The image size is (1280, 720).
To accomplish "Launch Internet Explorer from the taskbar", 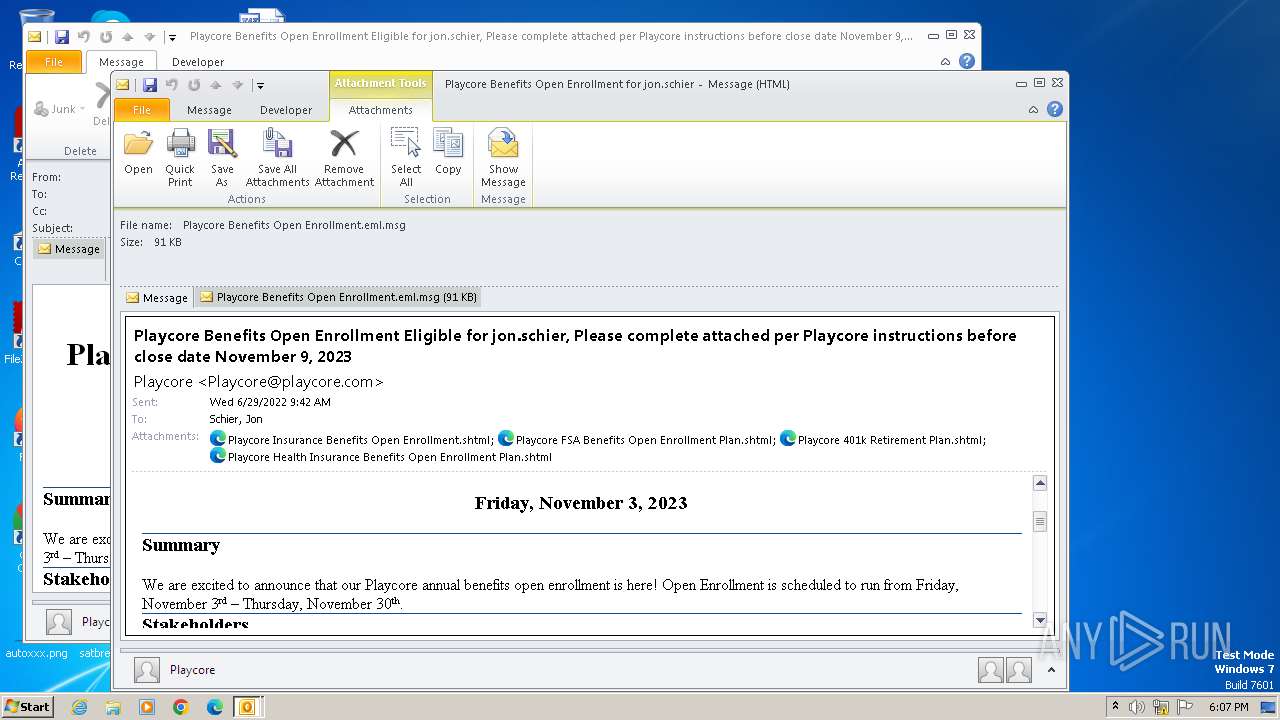I will 79,707.
